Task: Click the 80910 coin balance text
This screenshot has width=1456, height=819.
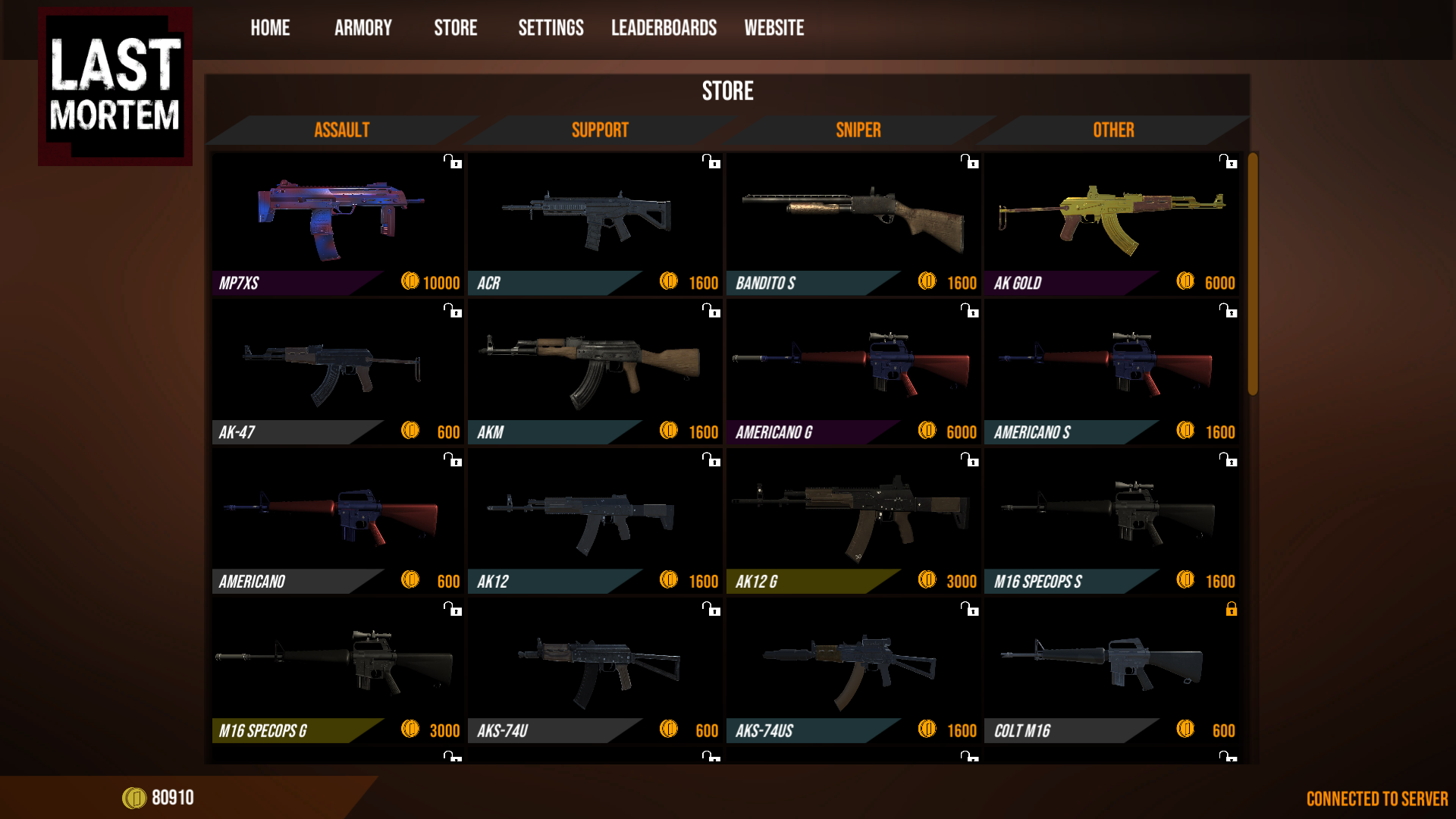Action: click(173, 798)
